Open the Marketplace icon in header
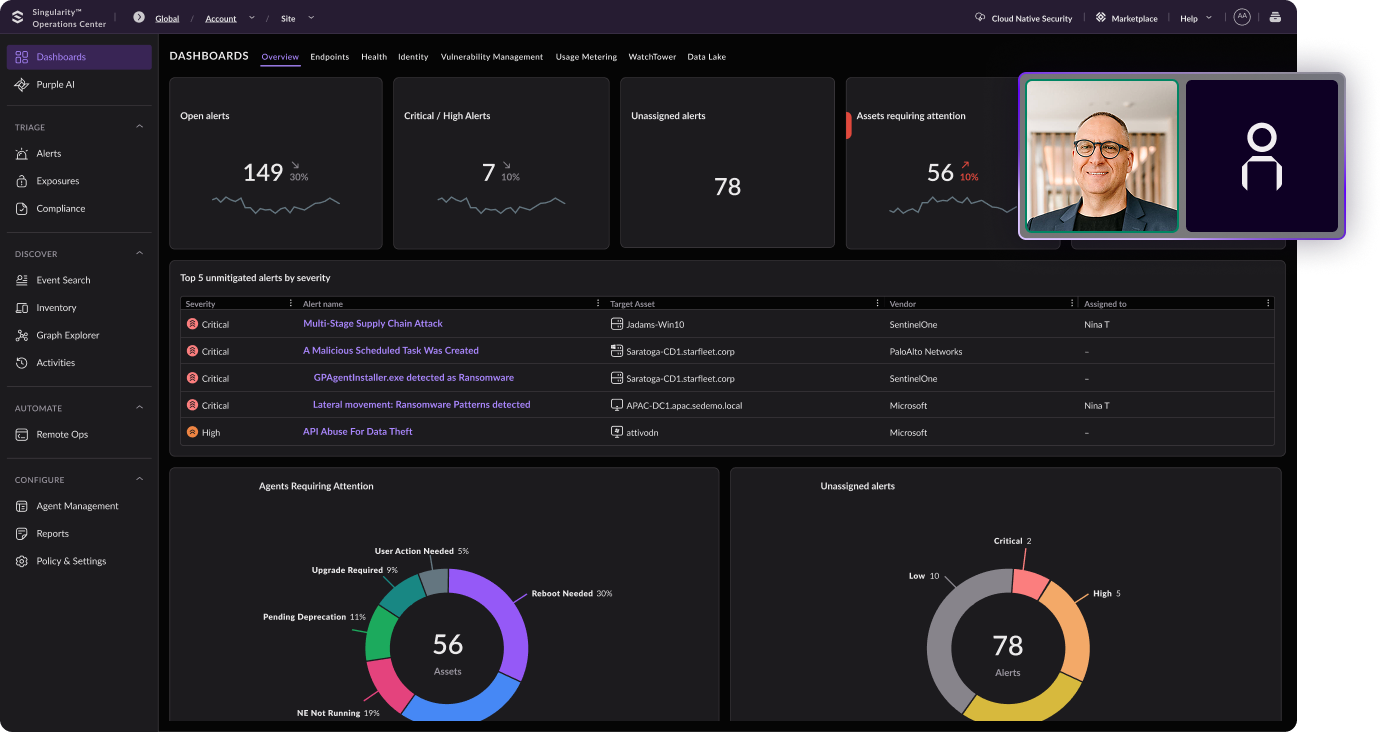 [x=1101, y=18]
